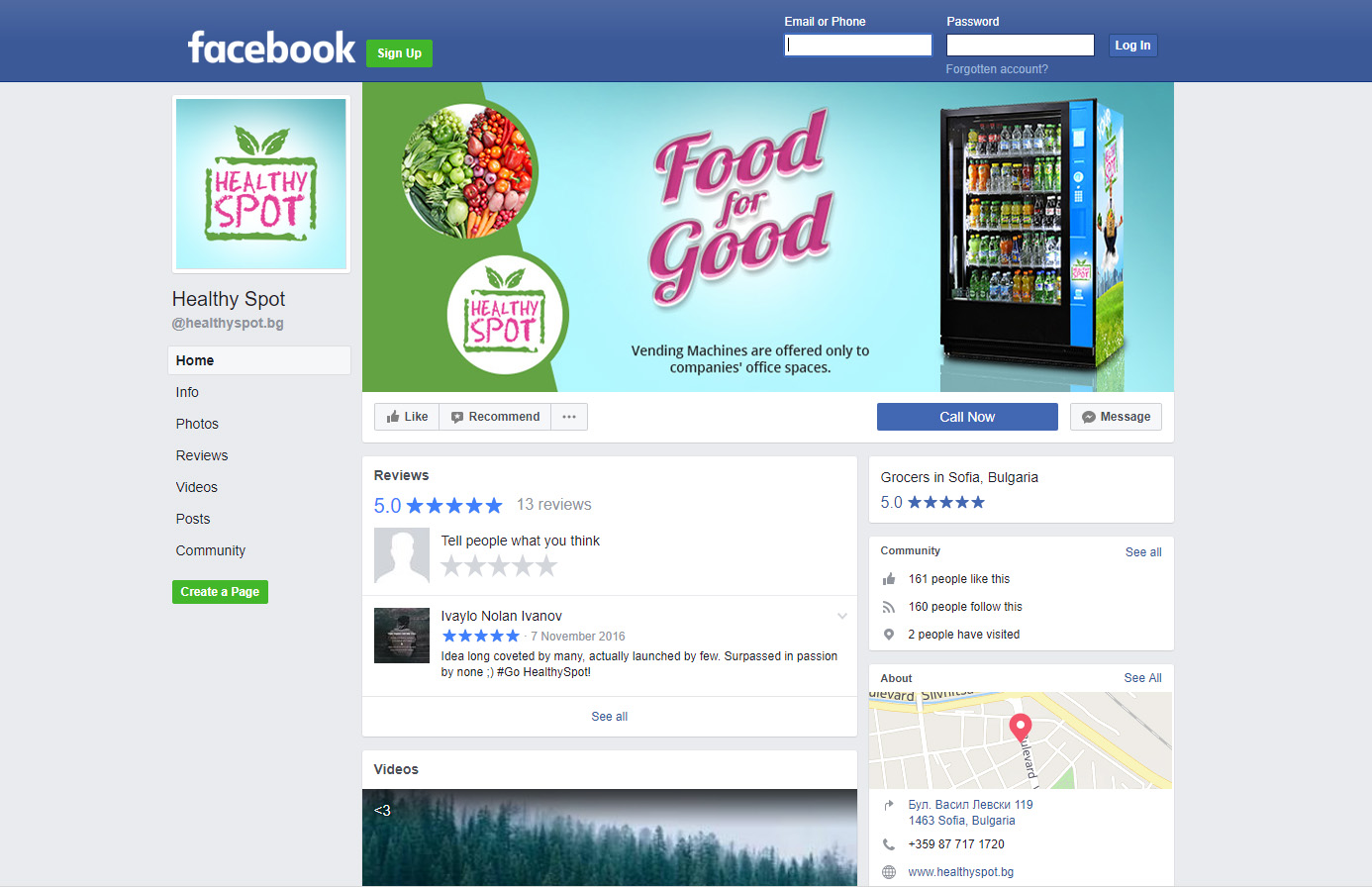Switch to the Photos sidebar tab

(197, 424)
